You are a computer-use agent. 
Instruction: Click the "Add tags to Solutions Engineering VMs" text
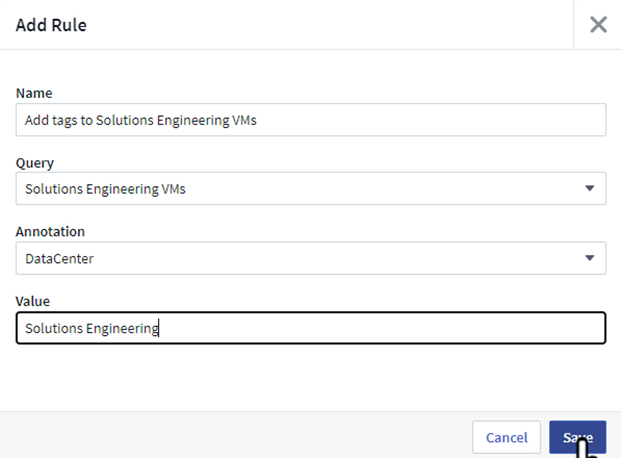pos(142,120)
